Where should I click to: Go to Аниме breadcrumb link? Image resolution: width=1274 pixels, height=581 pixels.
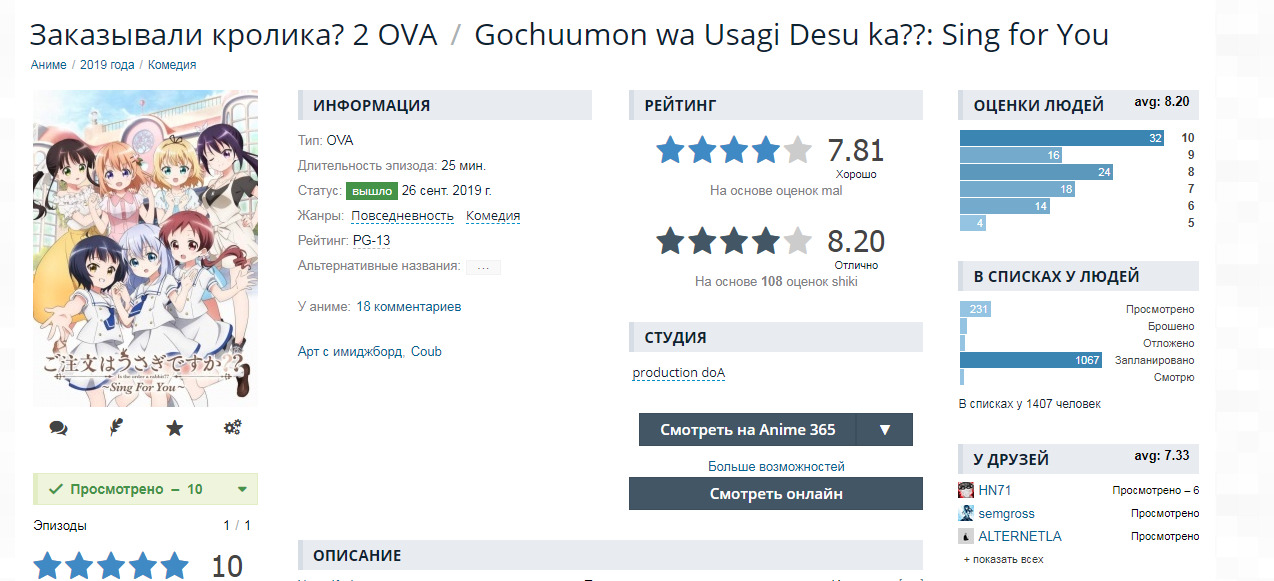click(x=48, y=65)
